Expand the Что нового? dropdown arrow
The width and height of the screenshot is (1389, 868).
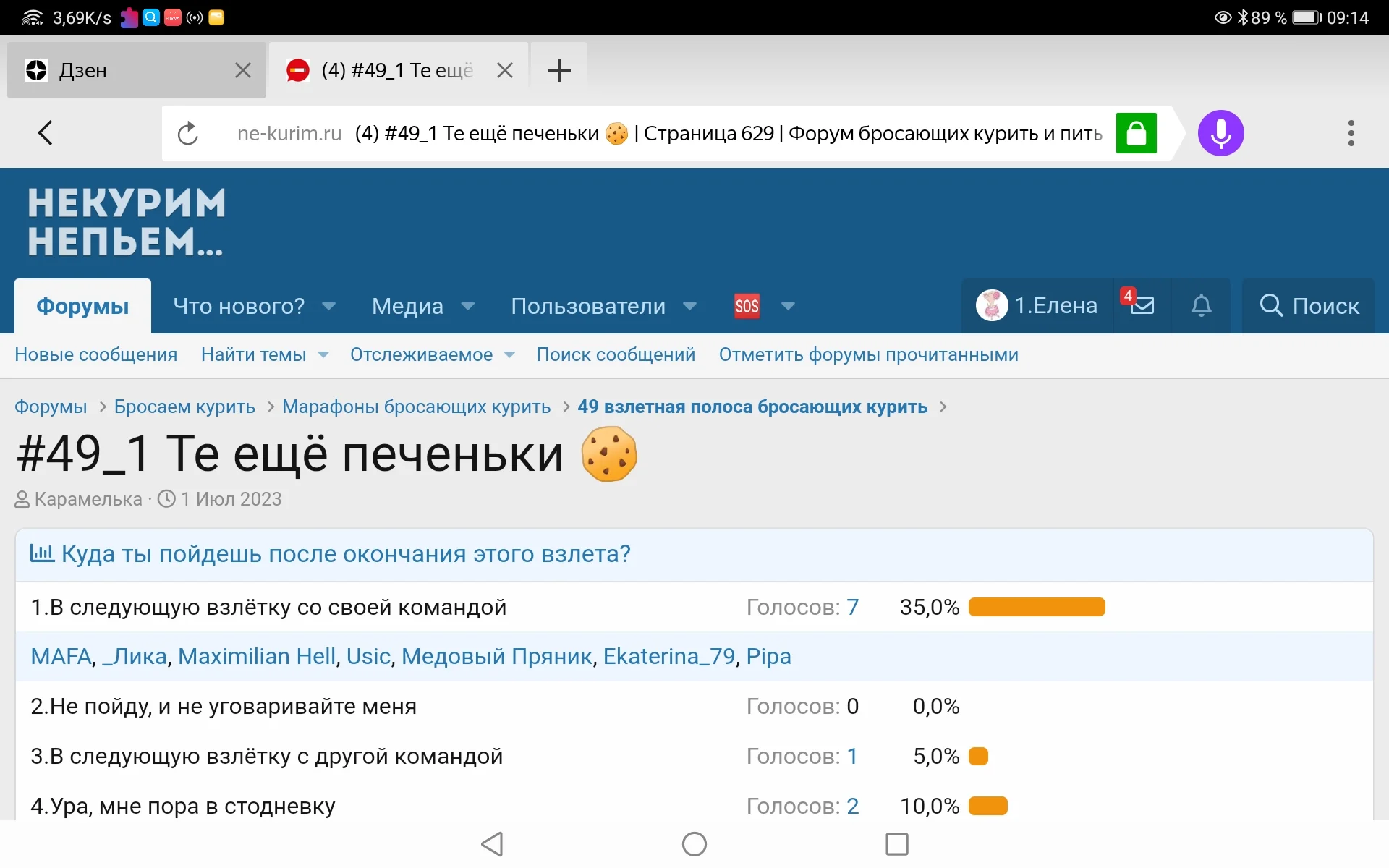[x=329, y=306]
